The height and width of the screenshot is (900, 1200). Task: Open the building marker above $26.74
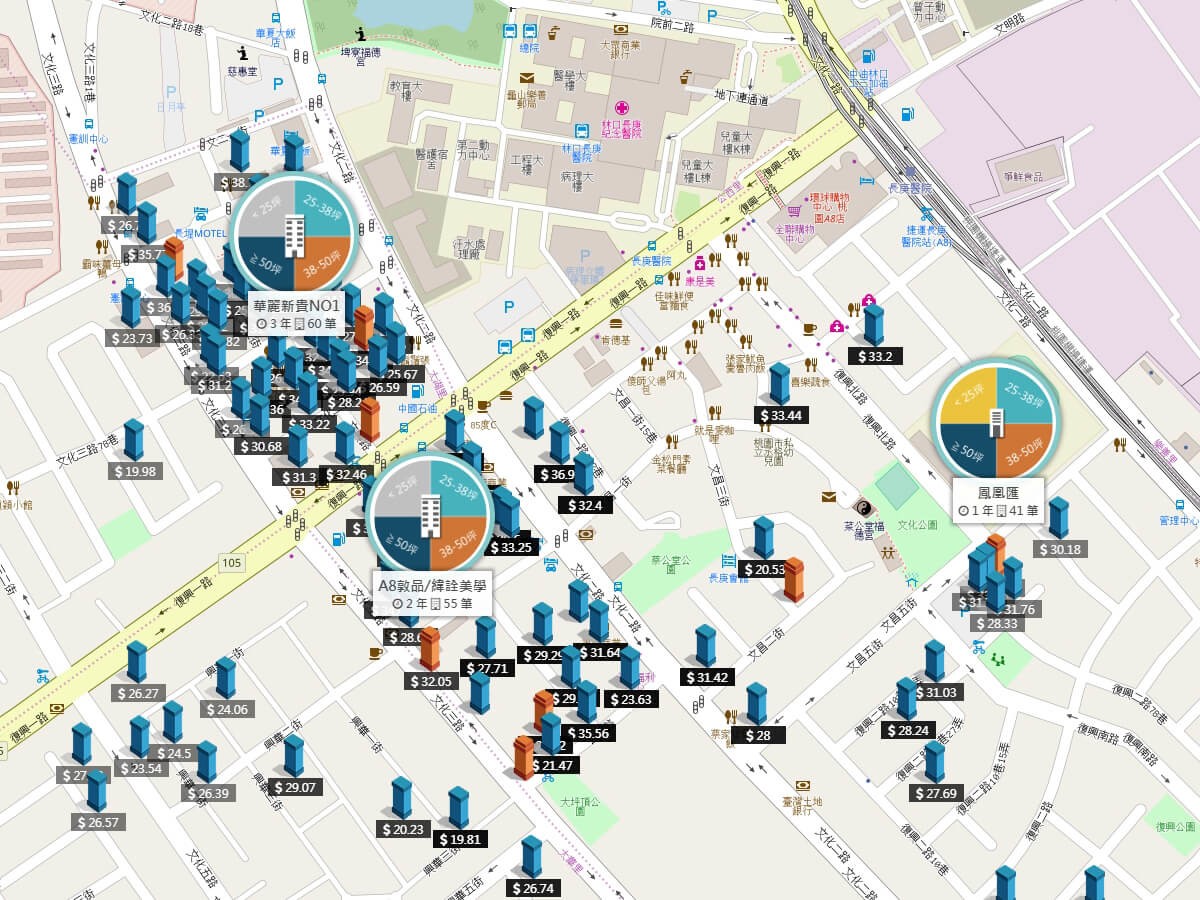pos(532,857)
